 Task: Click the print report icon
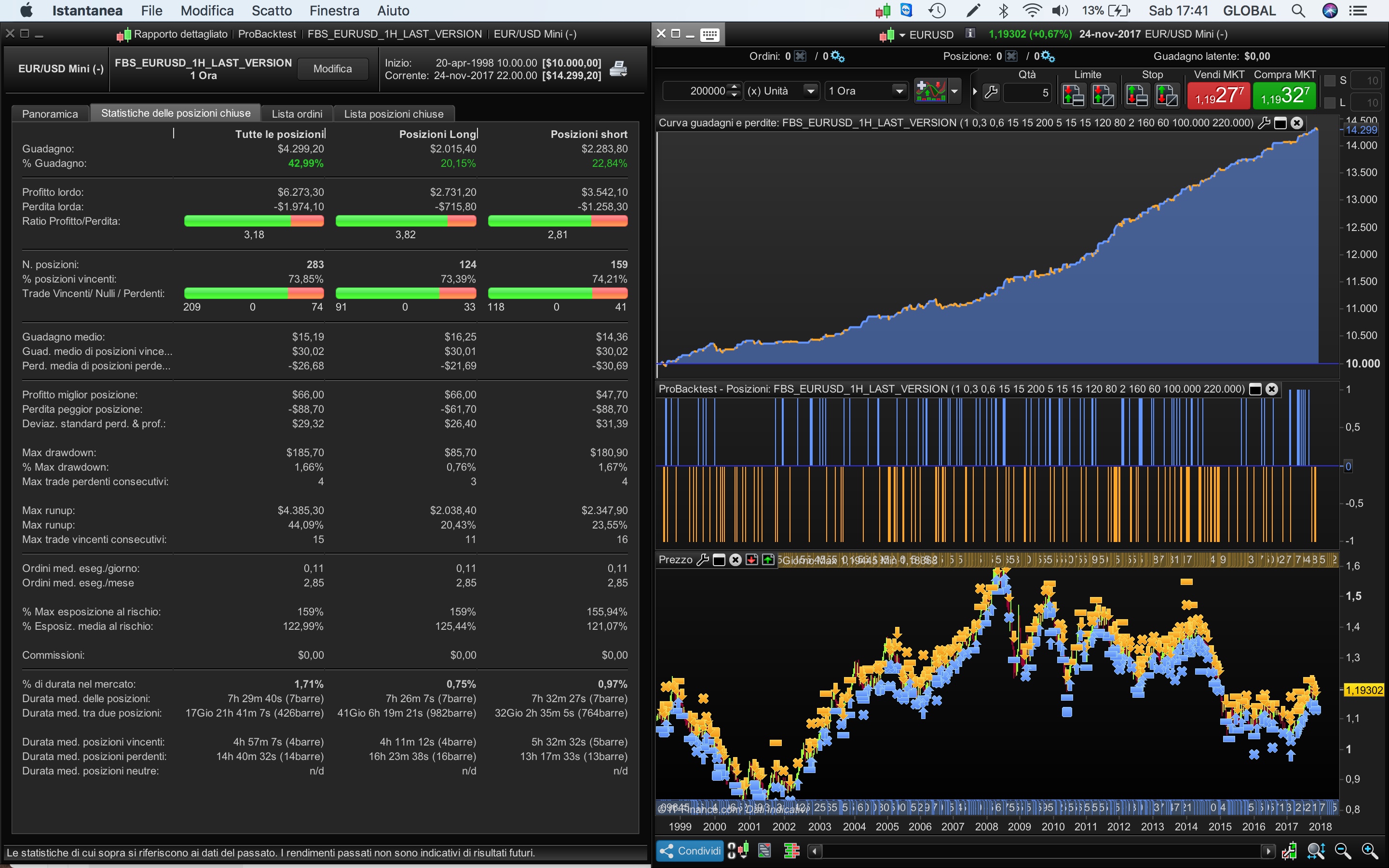[x=618, y=69]
